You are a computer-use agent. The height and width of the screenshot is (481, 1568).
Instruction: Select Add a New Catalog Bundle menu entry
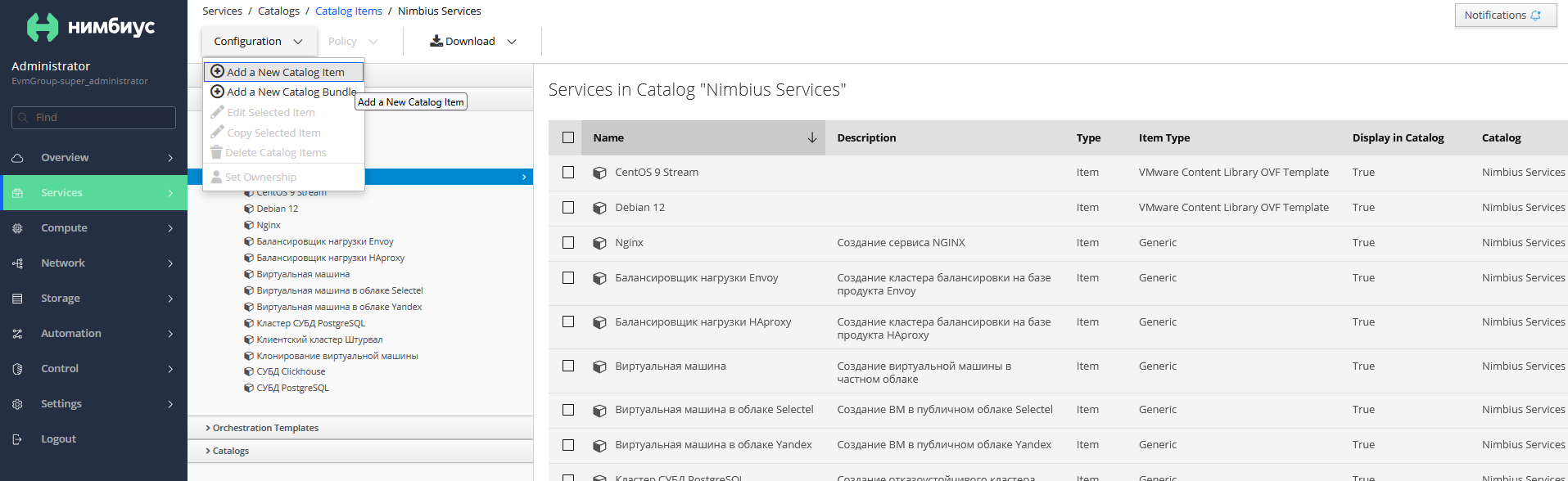click(283, 92)
